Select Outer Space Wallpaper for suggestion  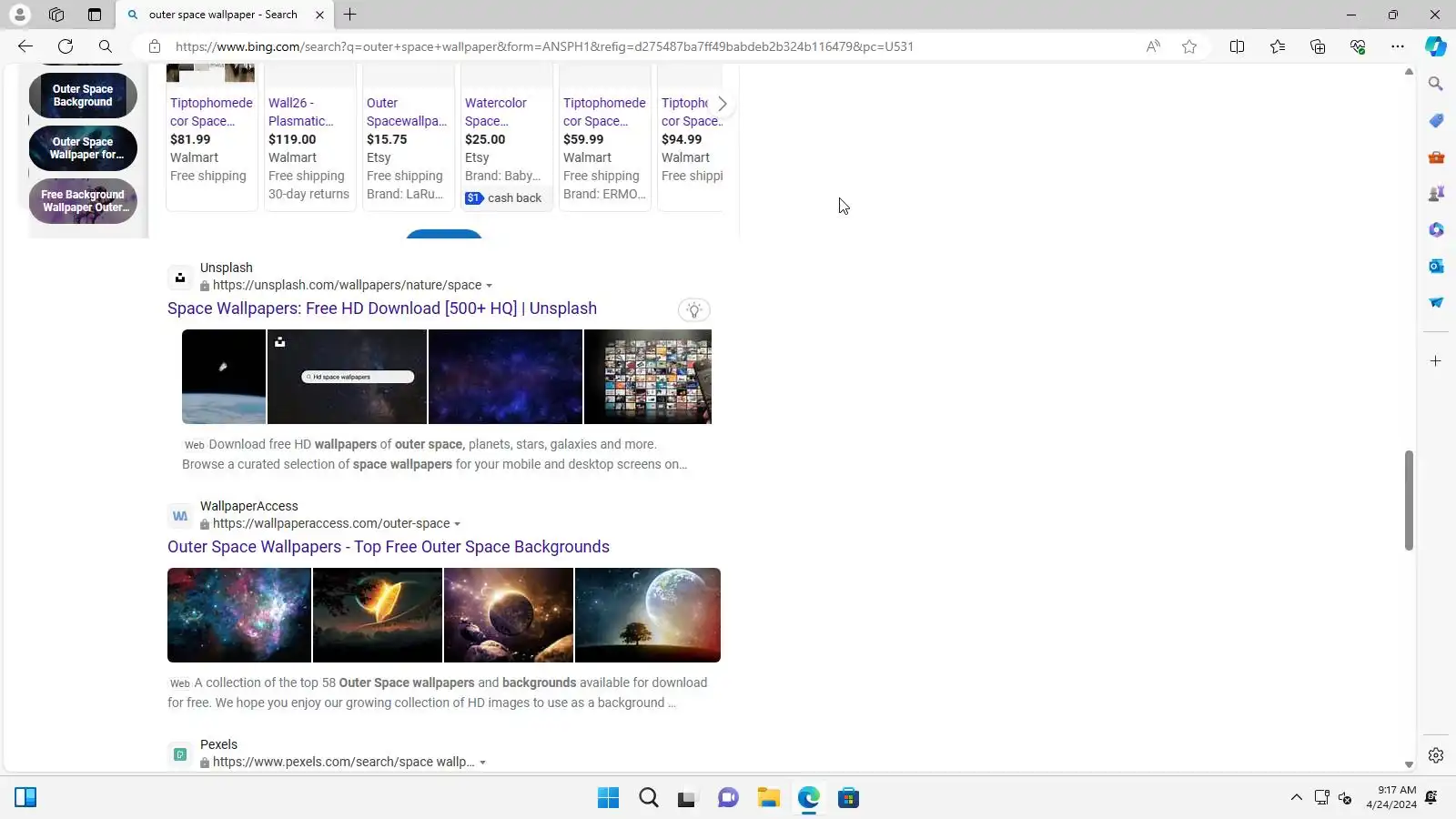point(83,148)
